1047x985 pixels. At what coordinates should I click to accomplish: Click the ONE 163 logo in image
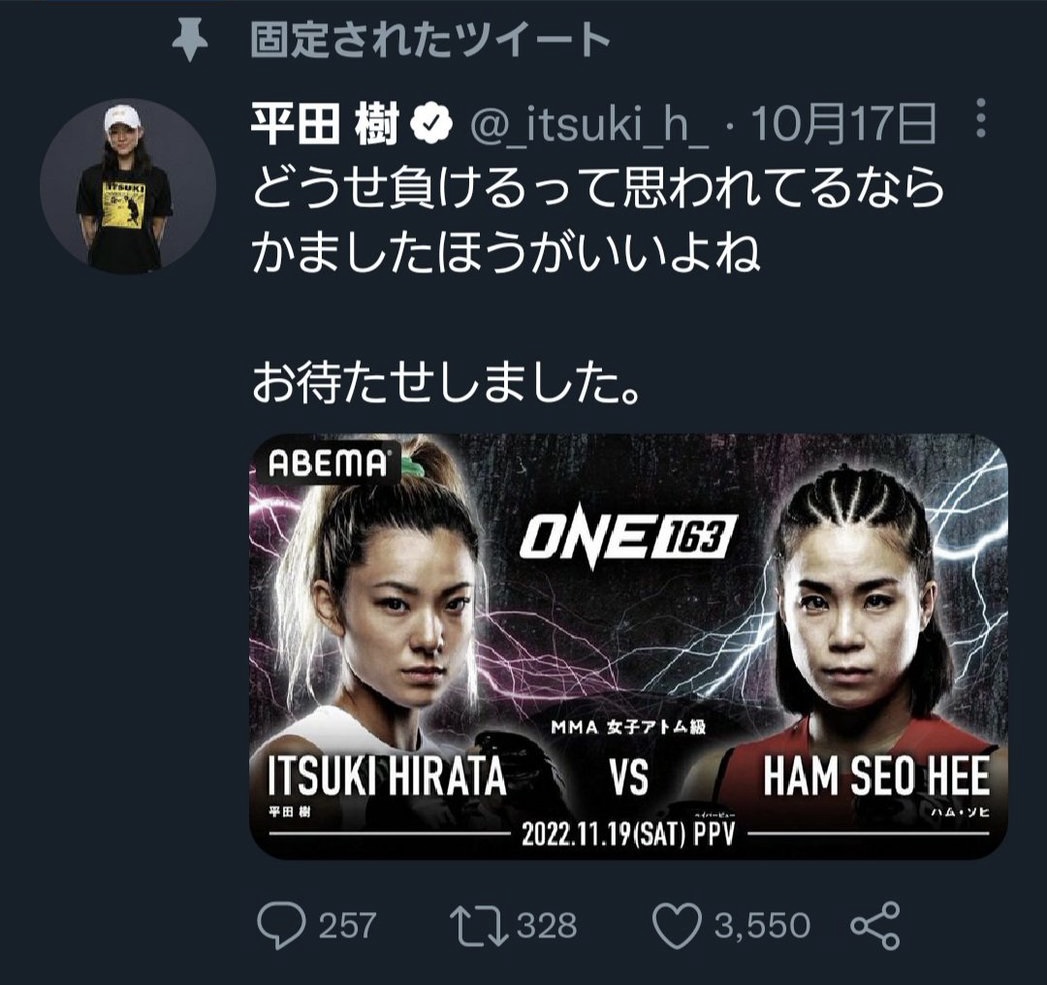[628, 540]
